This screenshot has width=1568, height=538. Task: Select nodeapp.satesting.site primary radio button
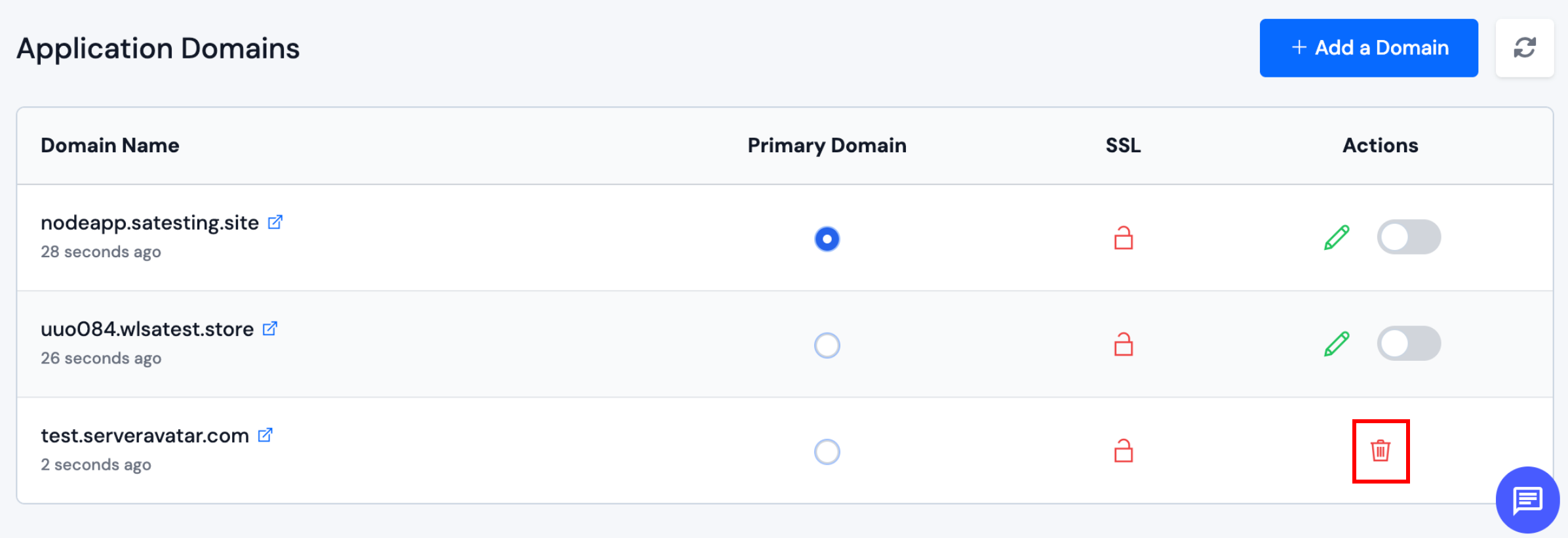pos(827,239)
